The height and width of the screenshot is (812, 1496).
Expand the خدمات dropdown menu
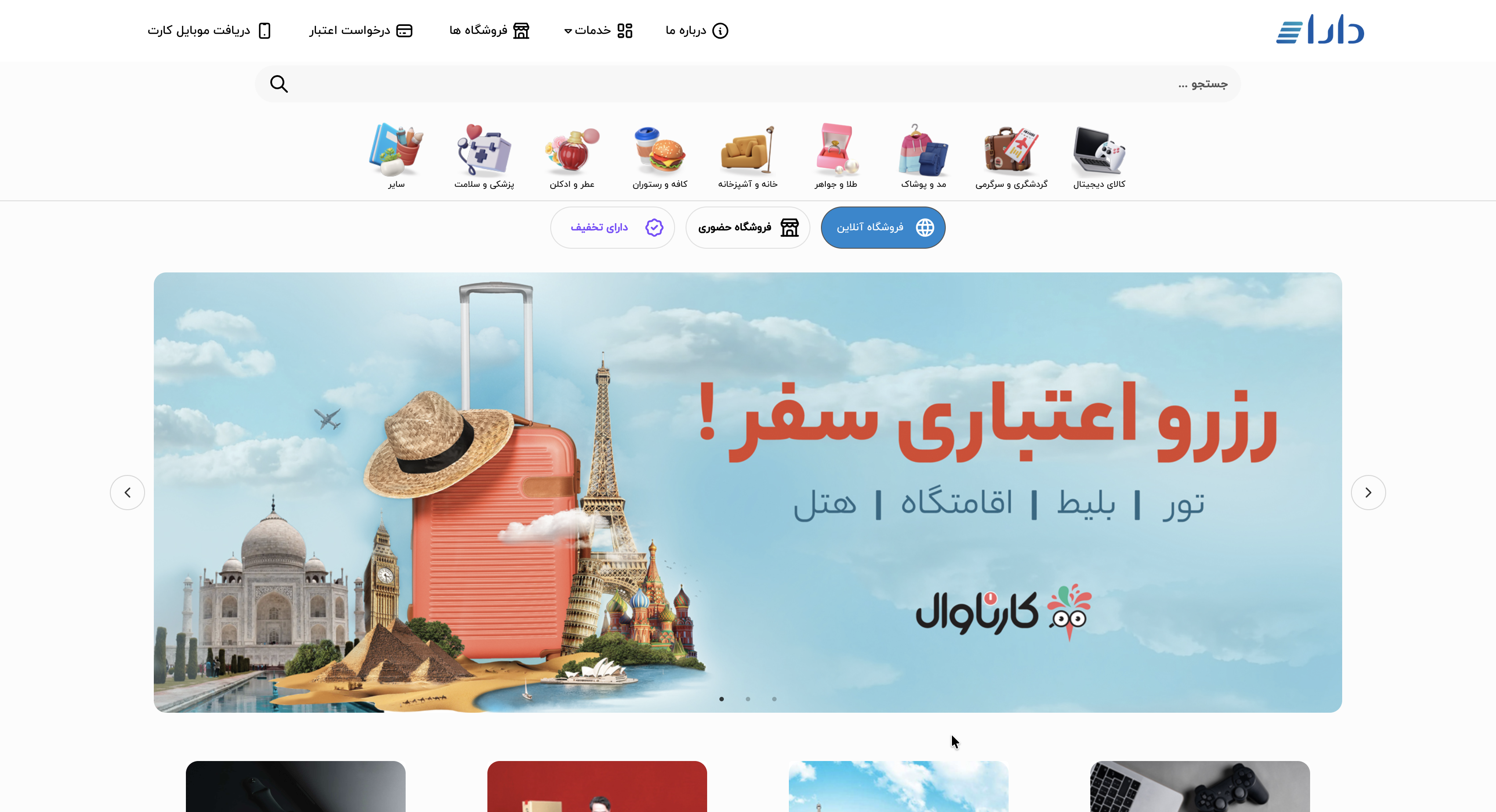(598, 30)
